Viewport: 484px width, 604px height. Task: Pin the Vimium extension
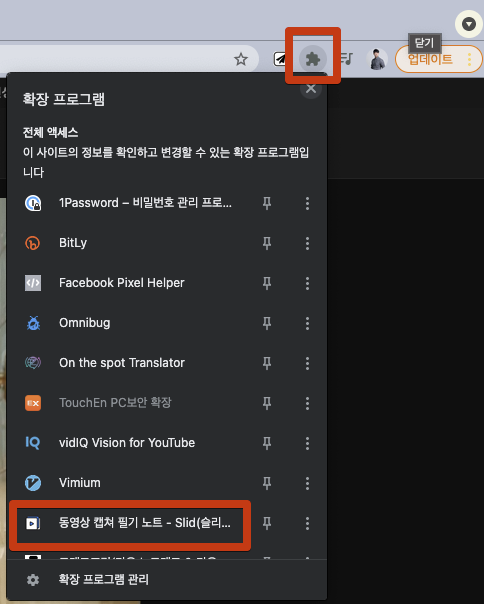[x=267, y=483]
